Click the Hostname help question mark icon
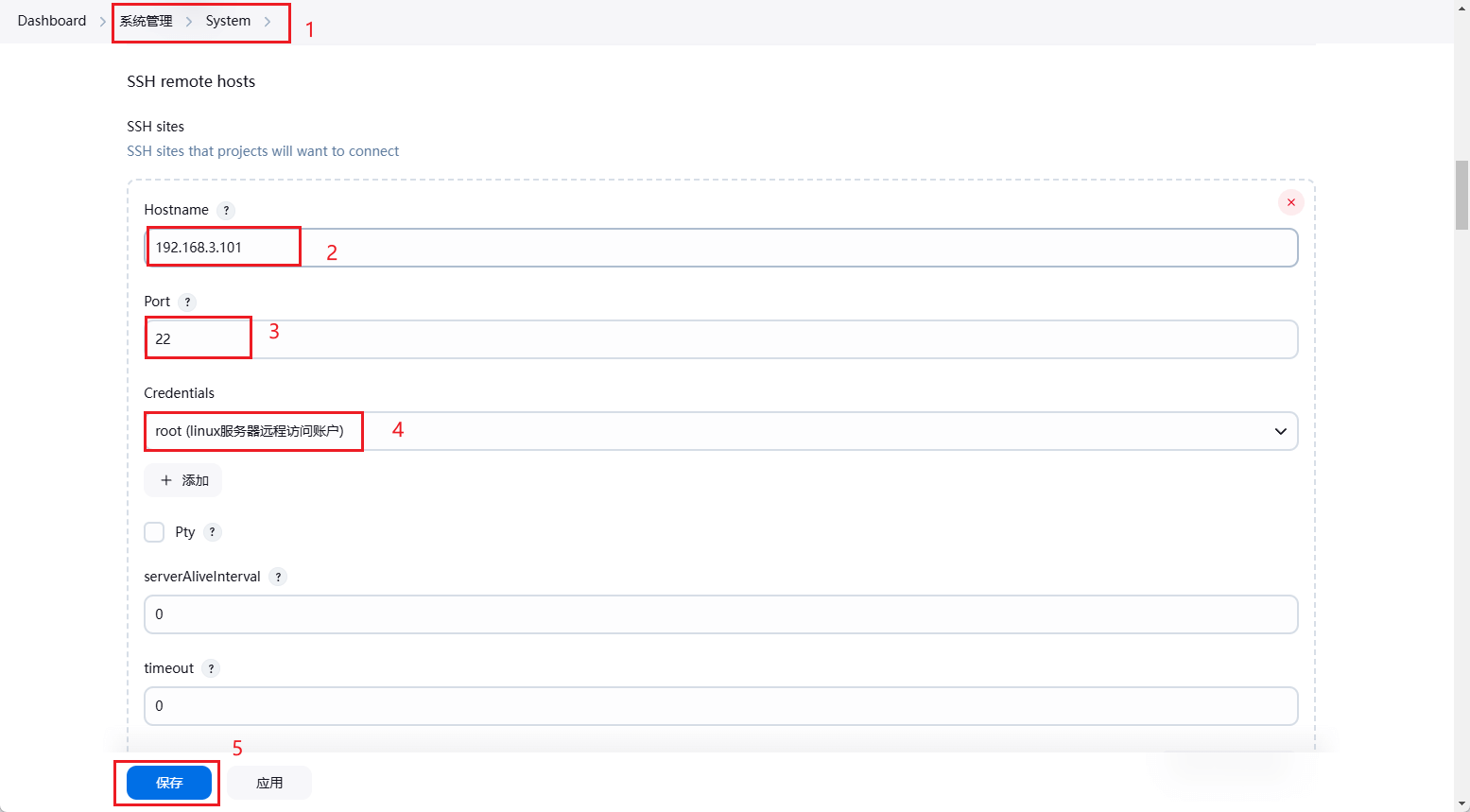Image resolution: width=1470 pixels, height=812 pixels. (x=226, y=211)
